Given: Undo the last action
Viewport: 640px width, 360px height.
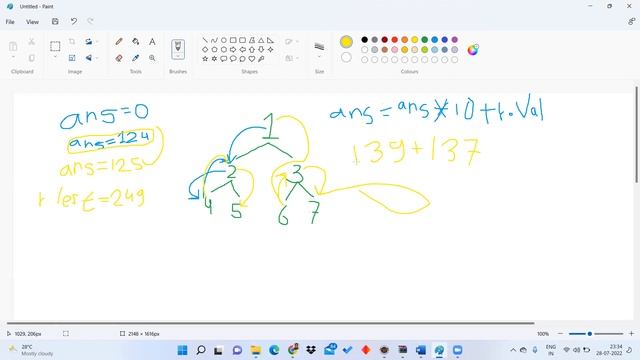Looking at the screenshot, I should point(73,21).
